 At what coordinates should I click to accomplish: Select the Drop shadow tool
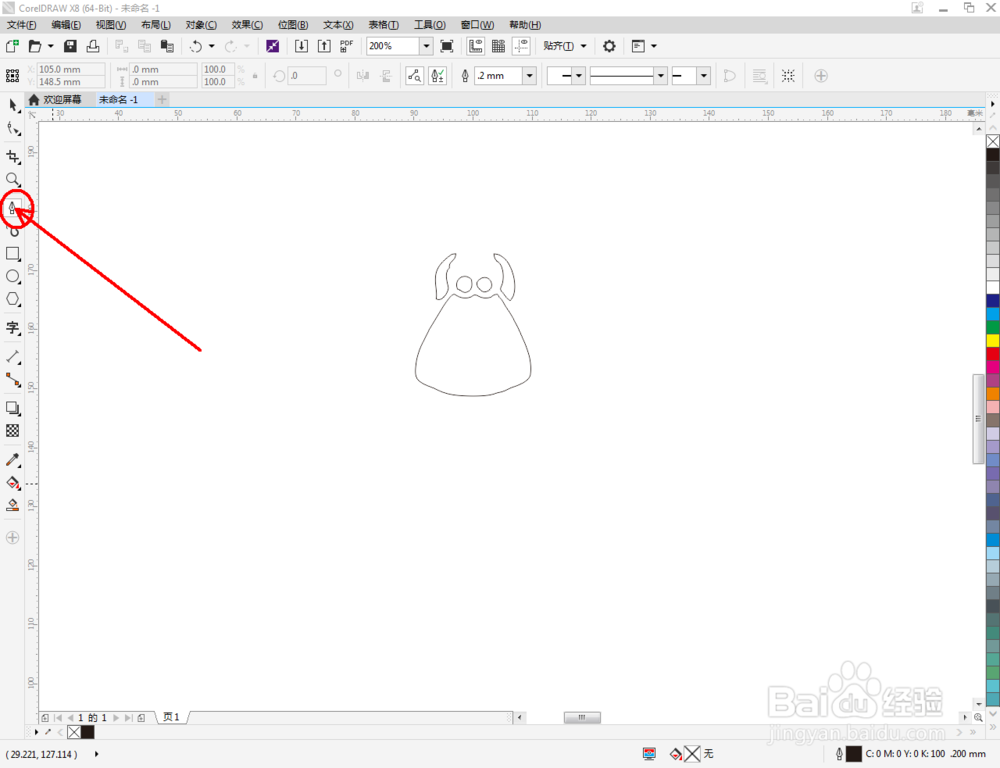click(13, 408)
